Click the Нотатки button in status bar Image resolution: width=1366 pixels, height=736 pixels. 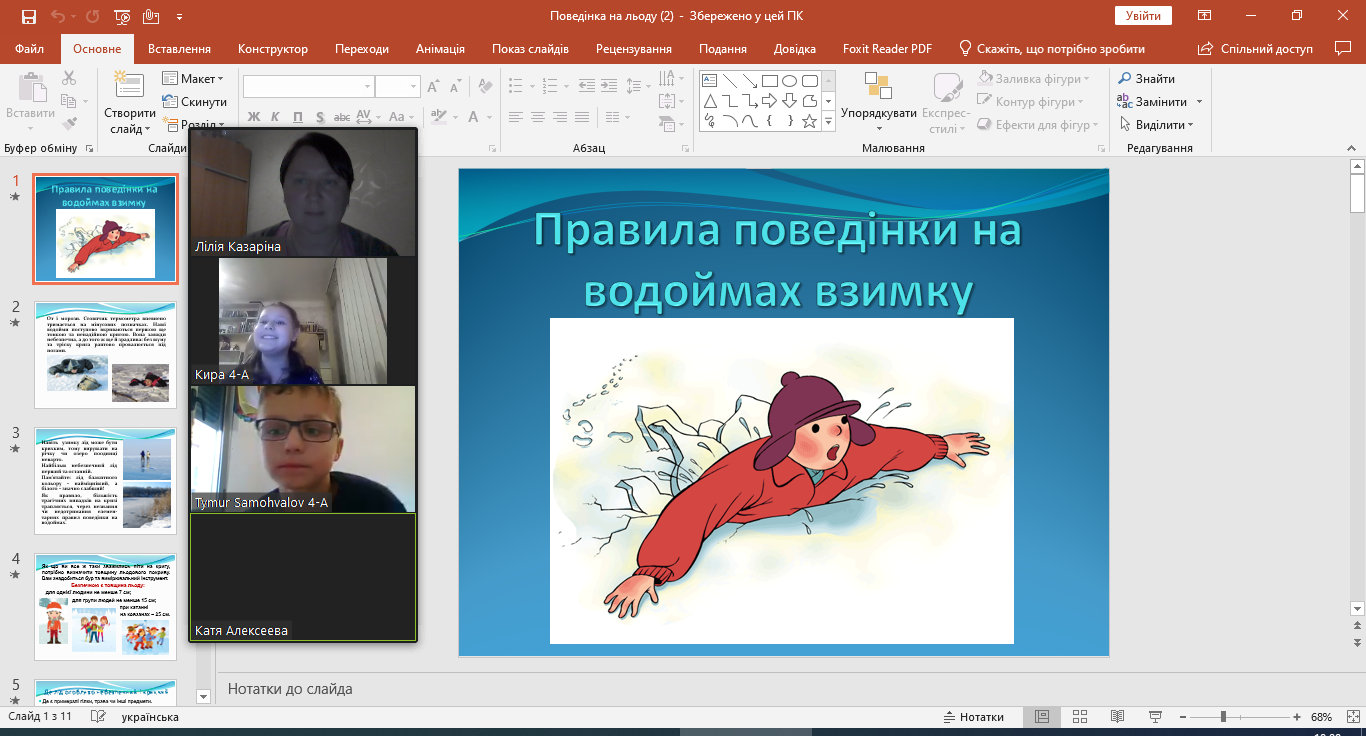[974, 717]
